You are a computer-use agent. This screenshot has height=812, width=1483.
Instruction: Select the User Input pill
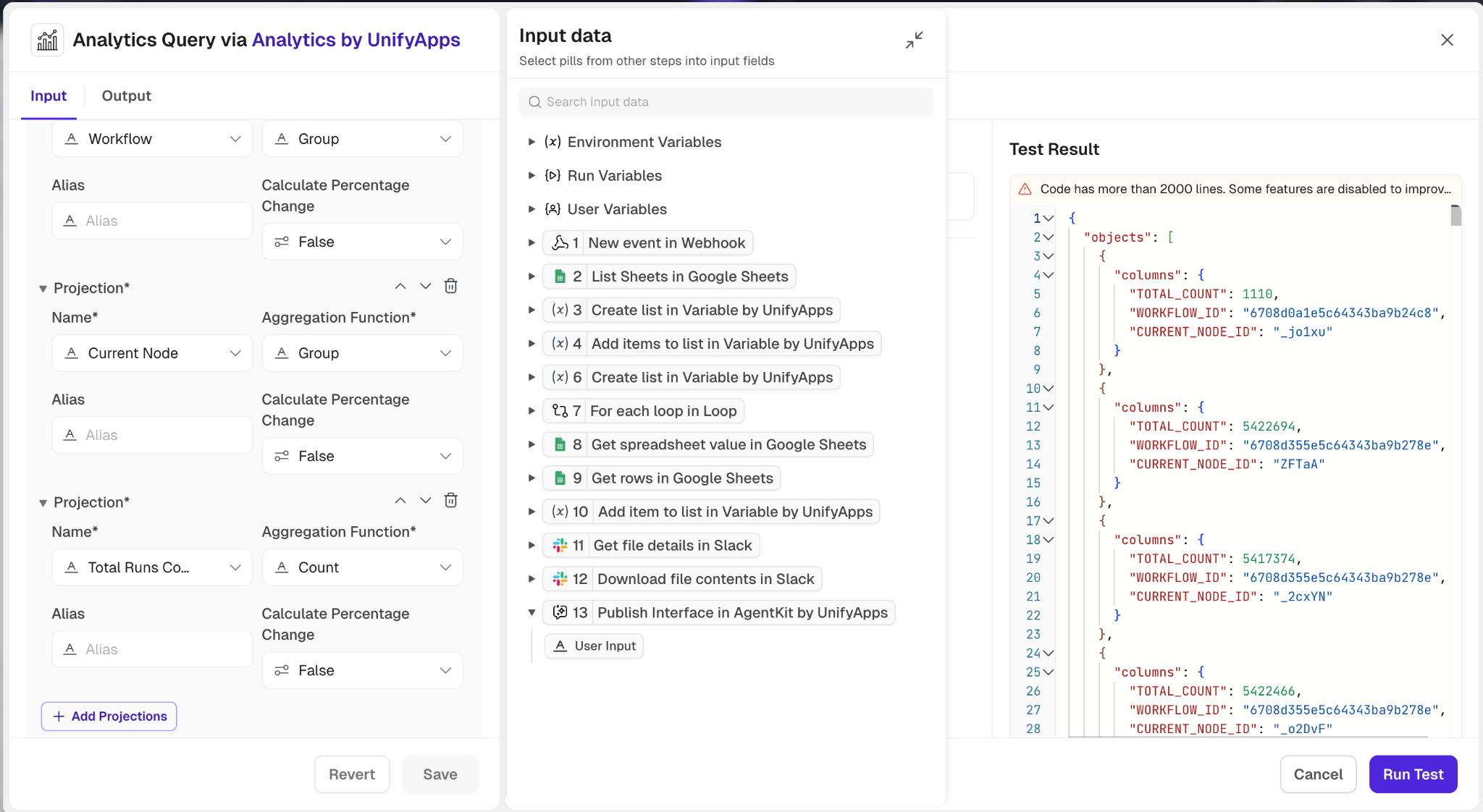point(594,646)
